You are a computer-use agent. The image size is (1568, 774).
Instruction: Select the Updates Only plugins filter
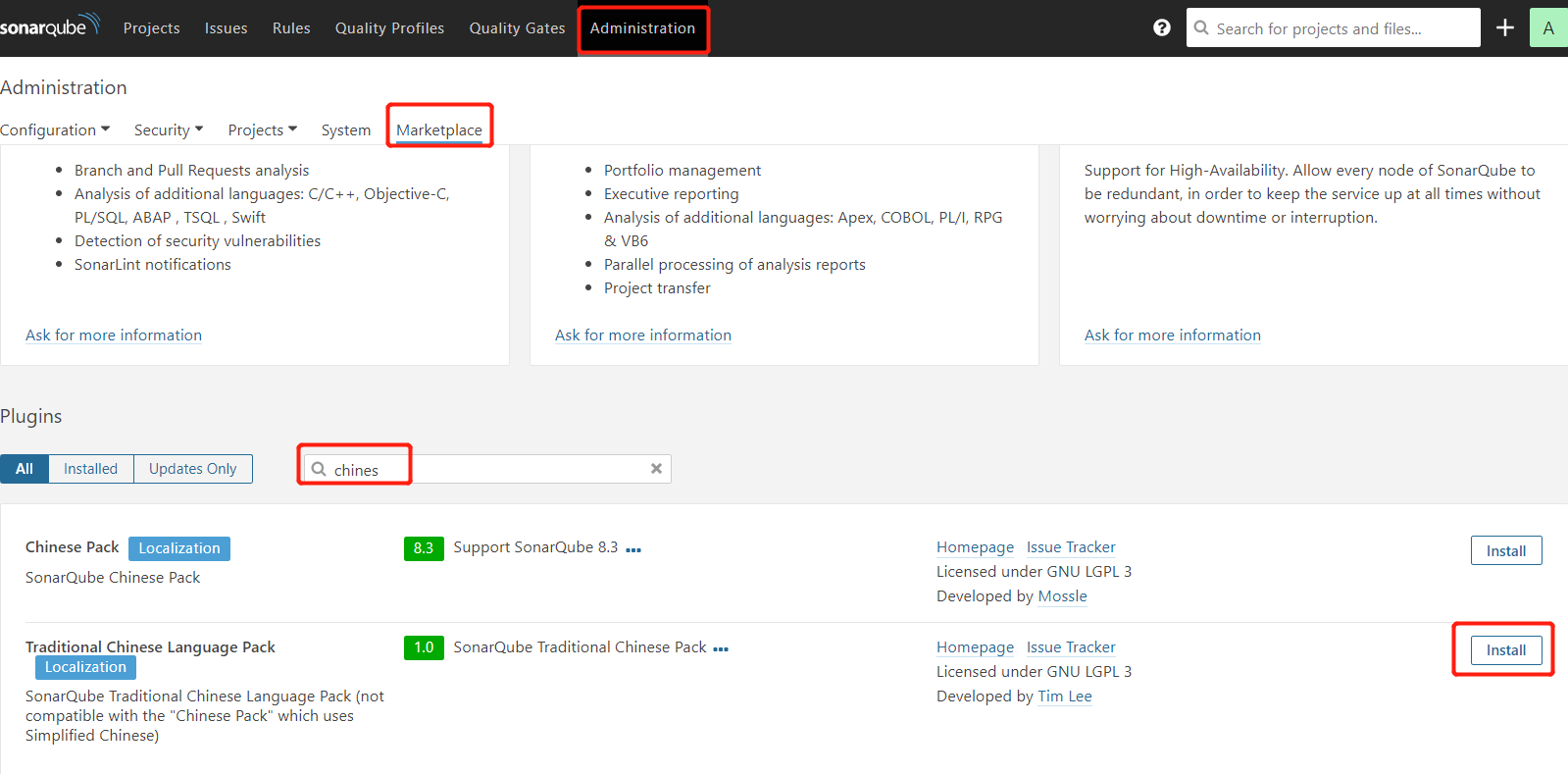coord(193,469)
